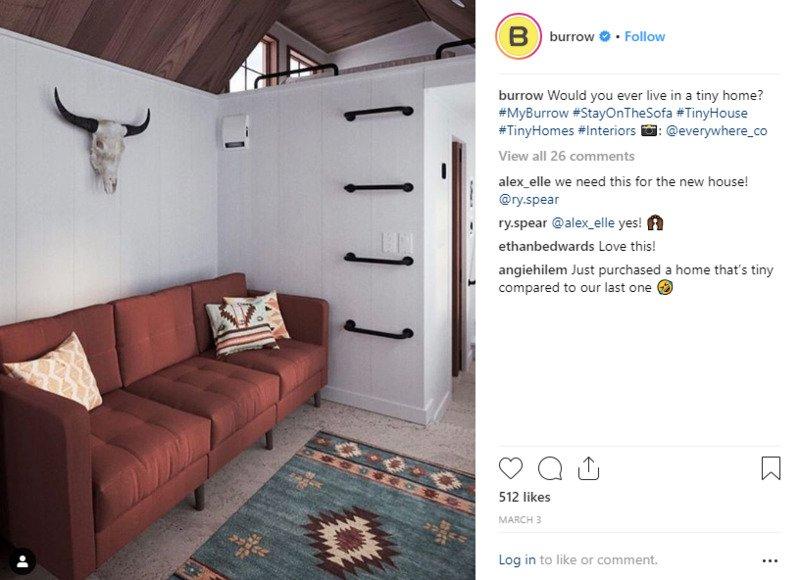The image size is (800, 580).
Task: Open the @ry.spear mention in comment
Action: click(x=529, y=199)
